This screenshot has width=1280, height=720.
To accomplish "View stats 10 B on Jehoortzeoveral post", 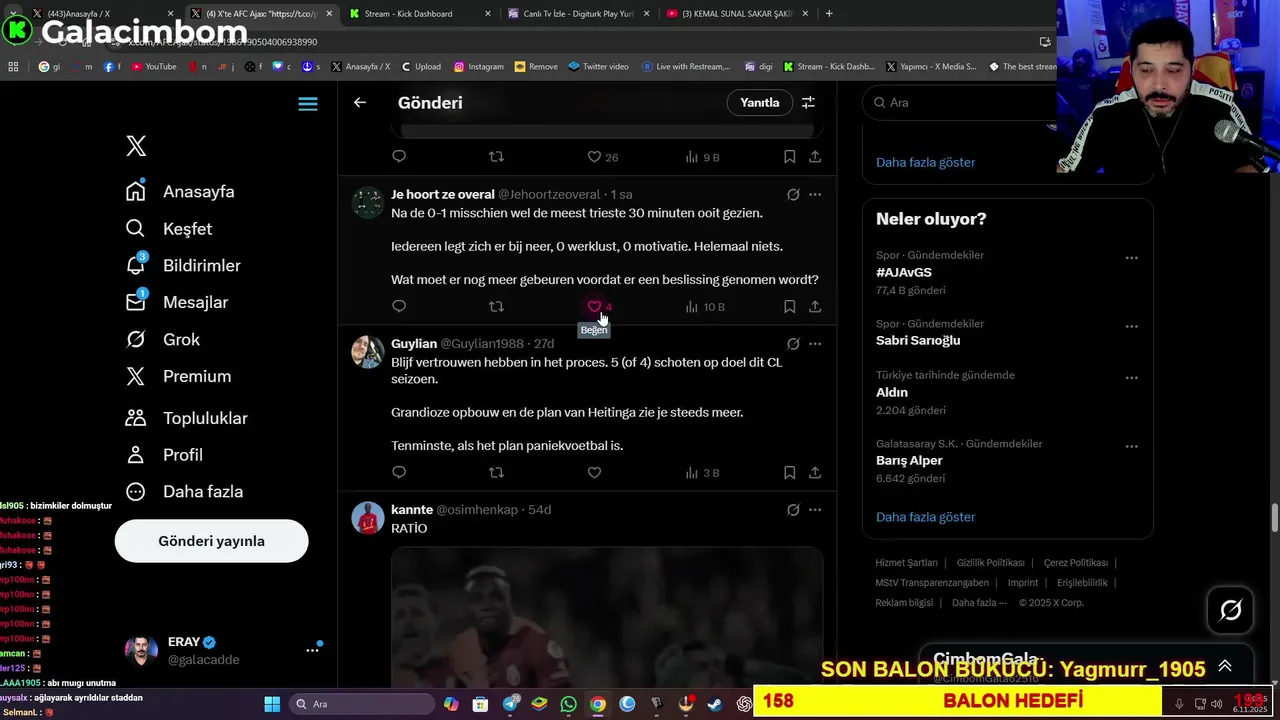I will pos(705,307).
